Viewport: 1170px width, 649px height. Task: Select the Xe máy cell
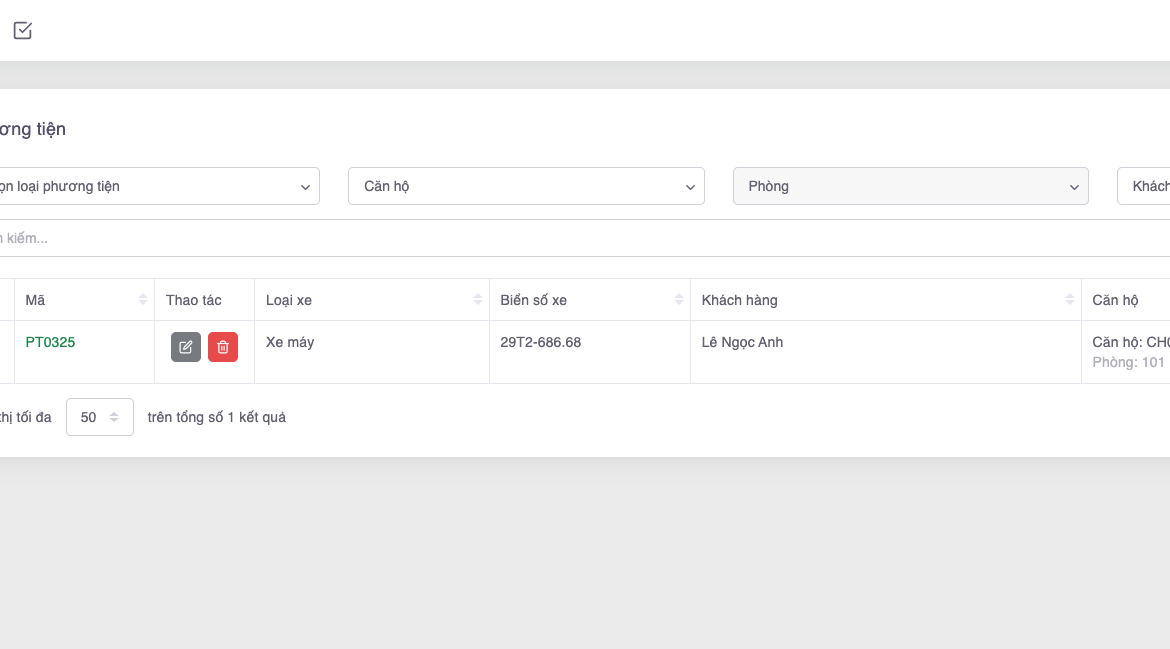pyautogui.click(x=290, y=342)
